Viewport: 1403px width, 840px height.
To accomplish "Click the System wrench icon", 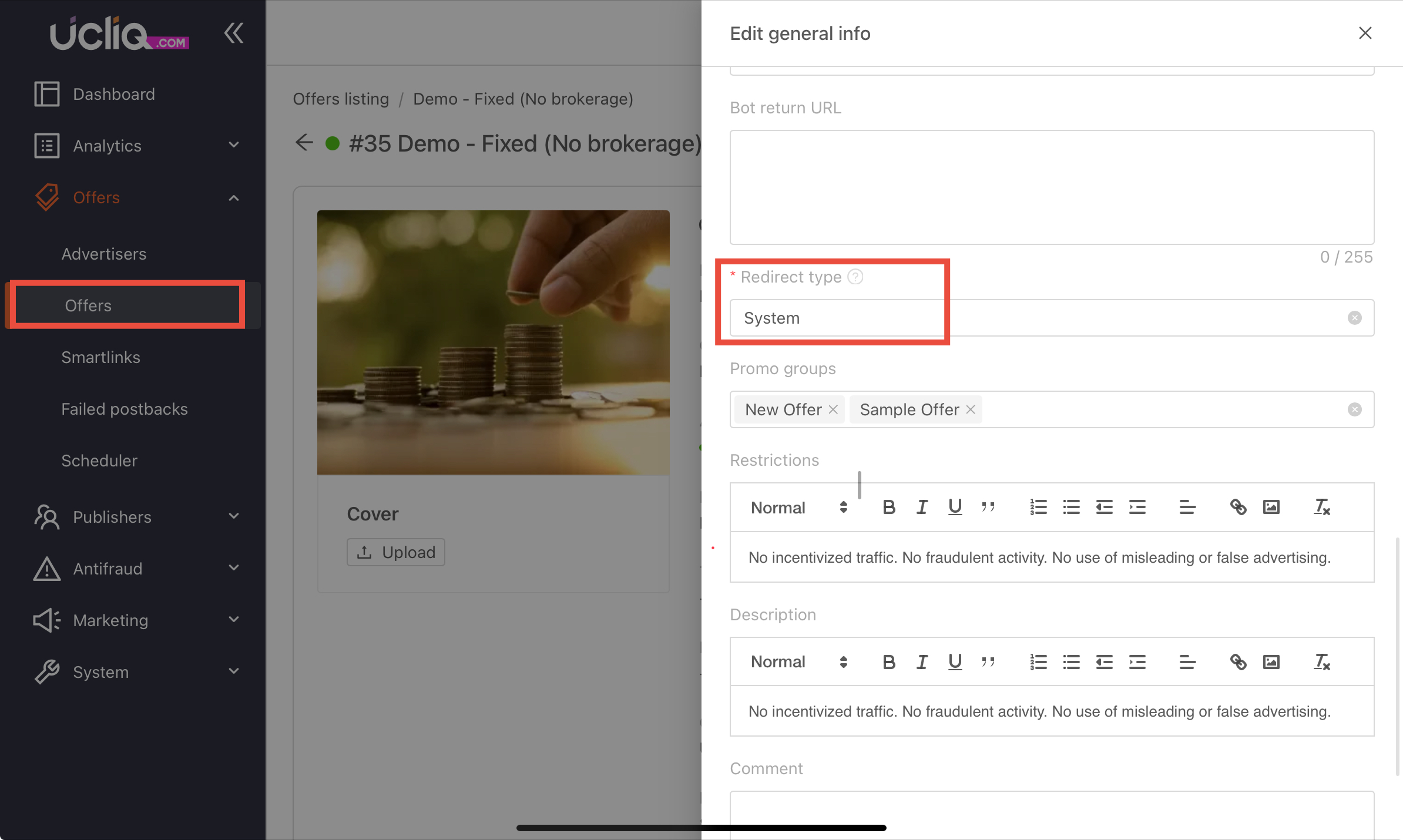I will (x=47, y=672).
